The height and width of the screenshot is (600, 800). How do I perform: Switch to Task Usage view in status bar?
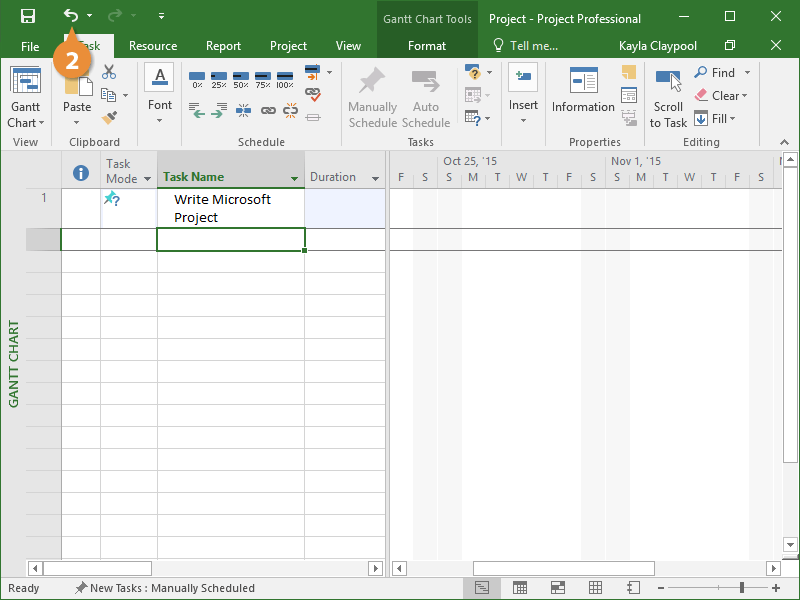coord(520,588)
